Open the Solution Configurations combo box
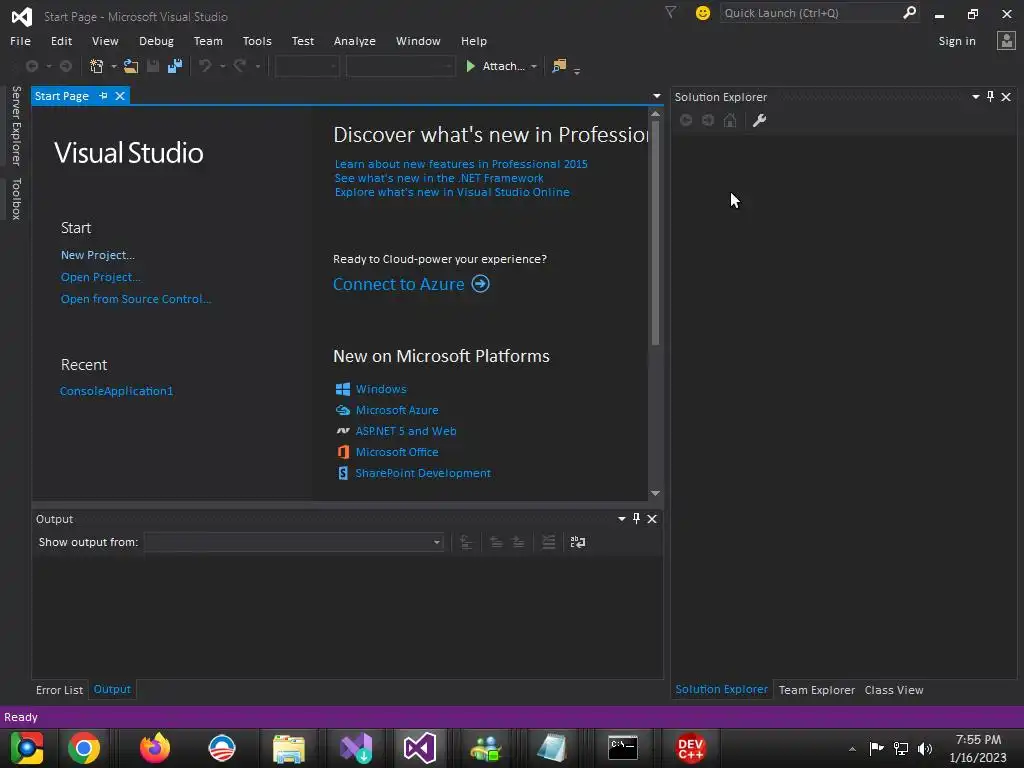The height and width of the screenshot is (768, 1024). [307, 66]
